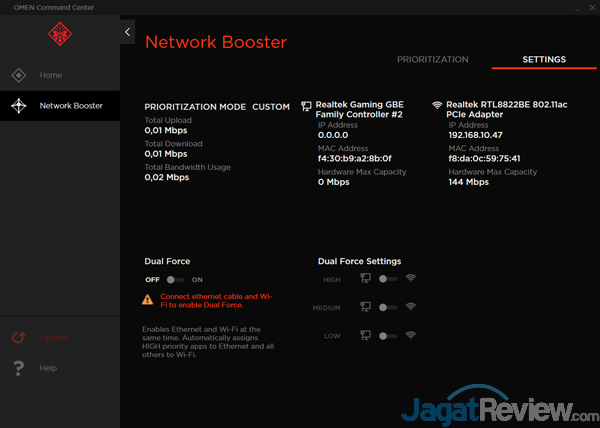Click the Help label in the sidebar
Image resolution: width=600 pixels, height=428 pixels.
point(48,368)
